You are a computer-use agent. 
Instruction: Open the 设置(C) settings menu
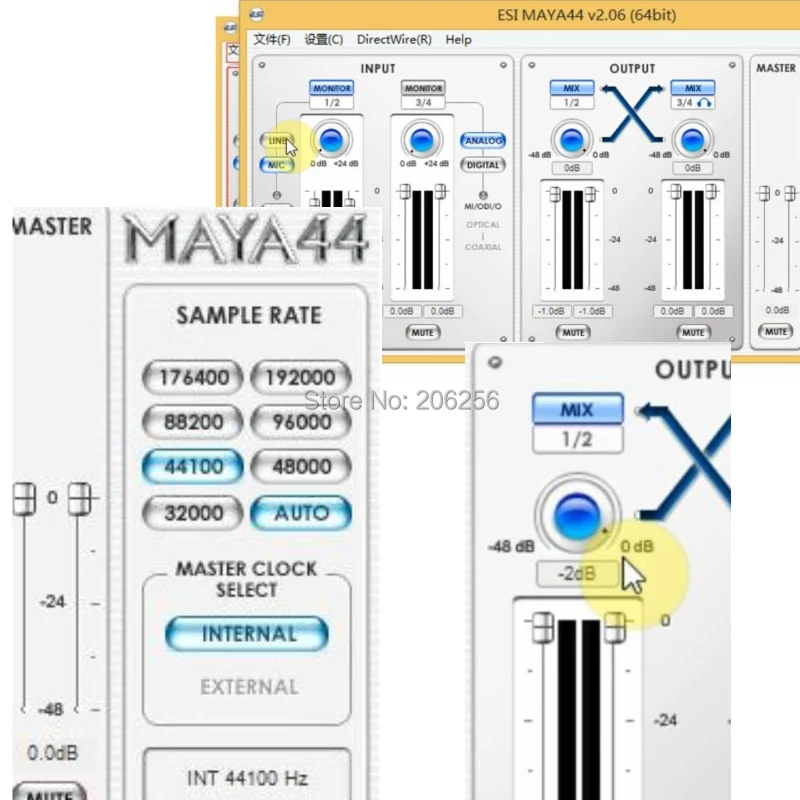[x=322, y=40]
